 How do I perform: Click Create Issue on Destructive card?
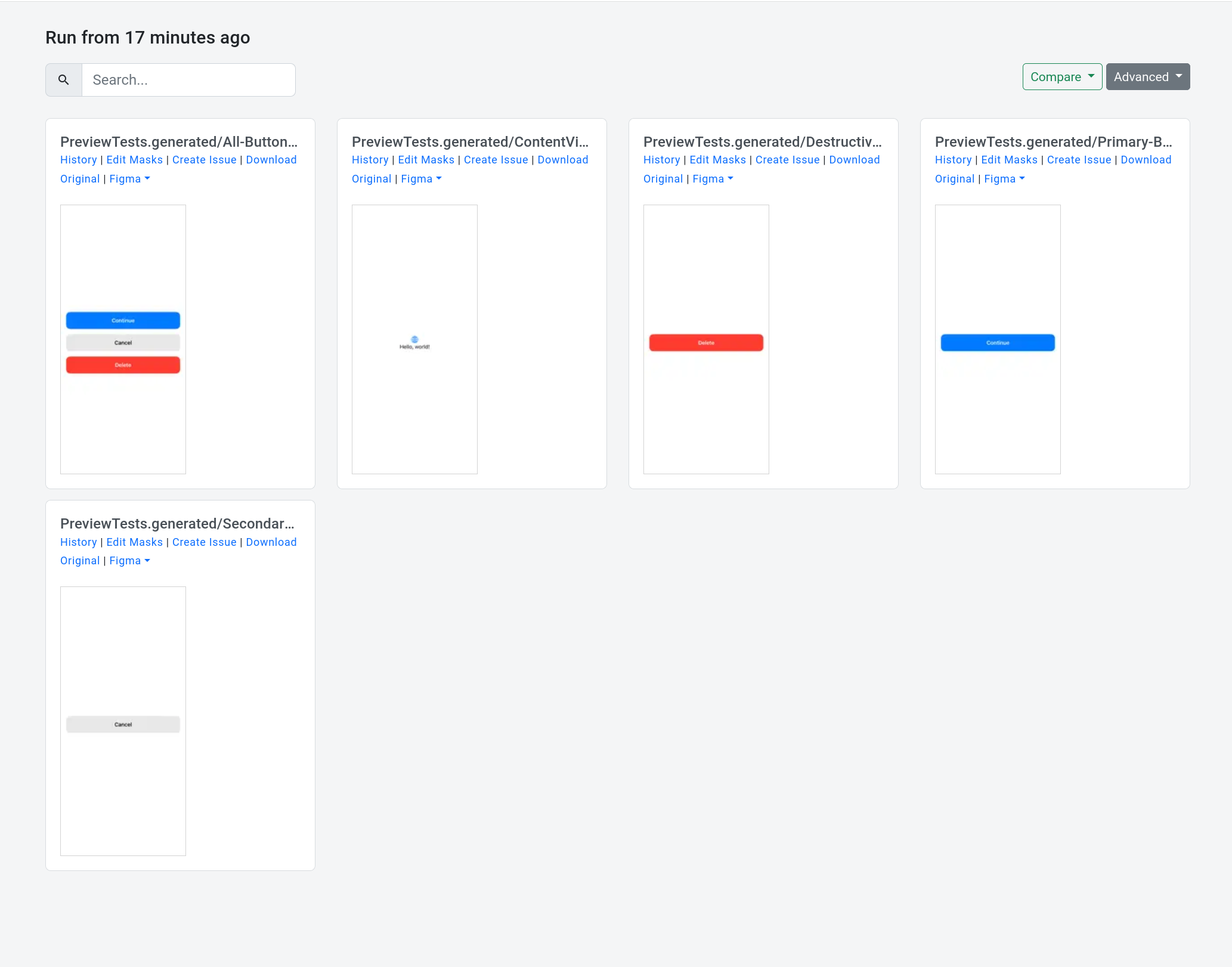click(x=787, y=160)
